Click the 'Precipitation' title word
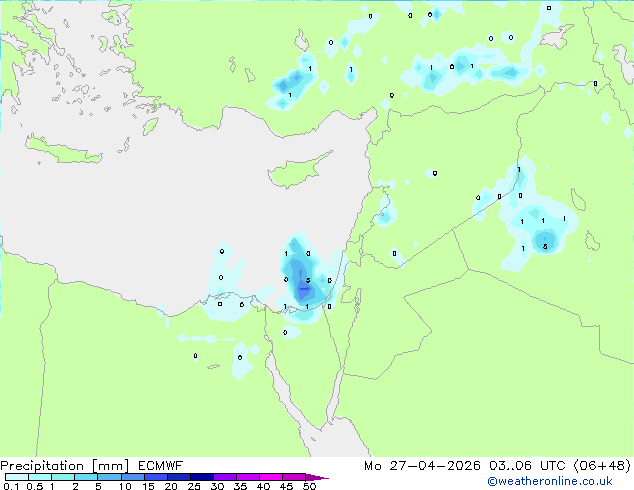The image size is (634, 490). pyautogui.click(x=42, y=466)
